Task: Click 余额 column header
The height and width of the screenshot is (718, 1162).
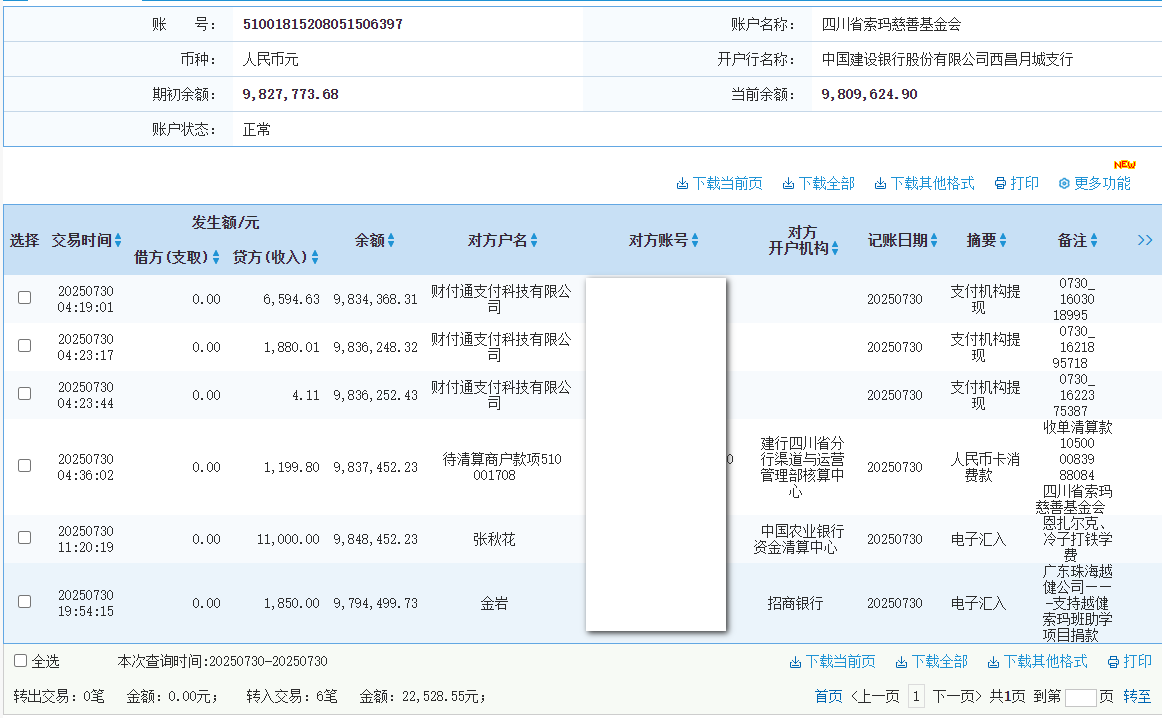Action: pos(369,240)
